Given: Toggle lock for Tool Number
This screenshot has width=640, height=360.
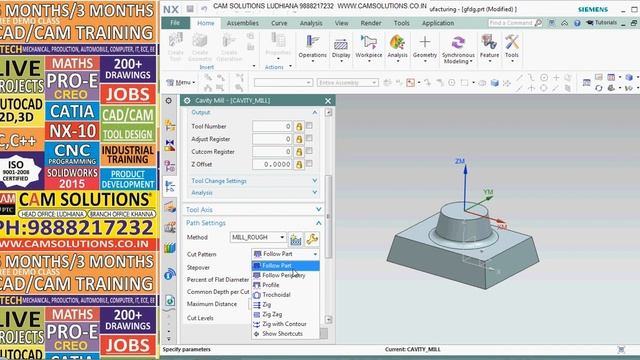Looking at the screenshot, I should pos(299,127).
